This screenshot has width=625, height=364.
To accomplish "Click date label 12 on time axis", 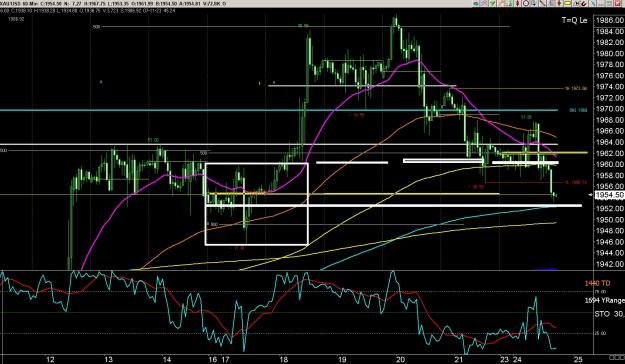I will coord(50,359).
